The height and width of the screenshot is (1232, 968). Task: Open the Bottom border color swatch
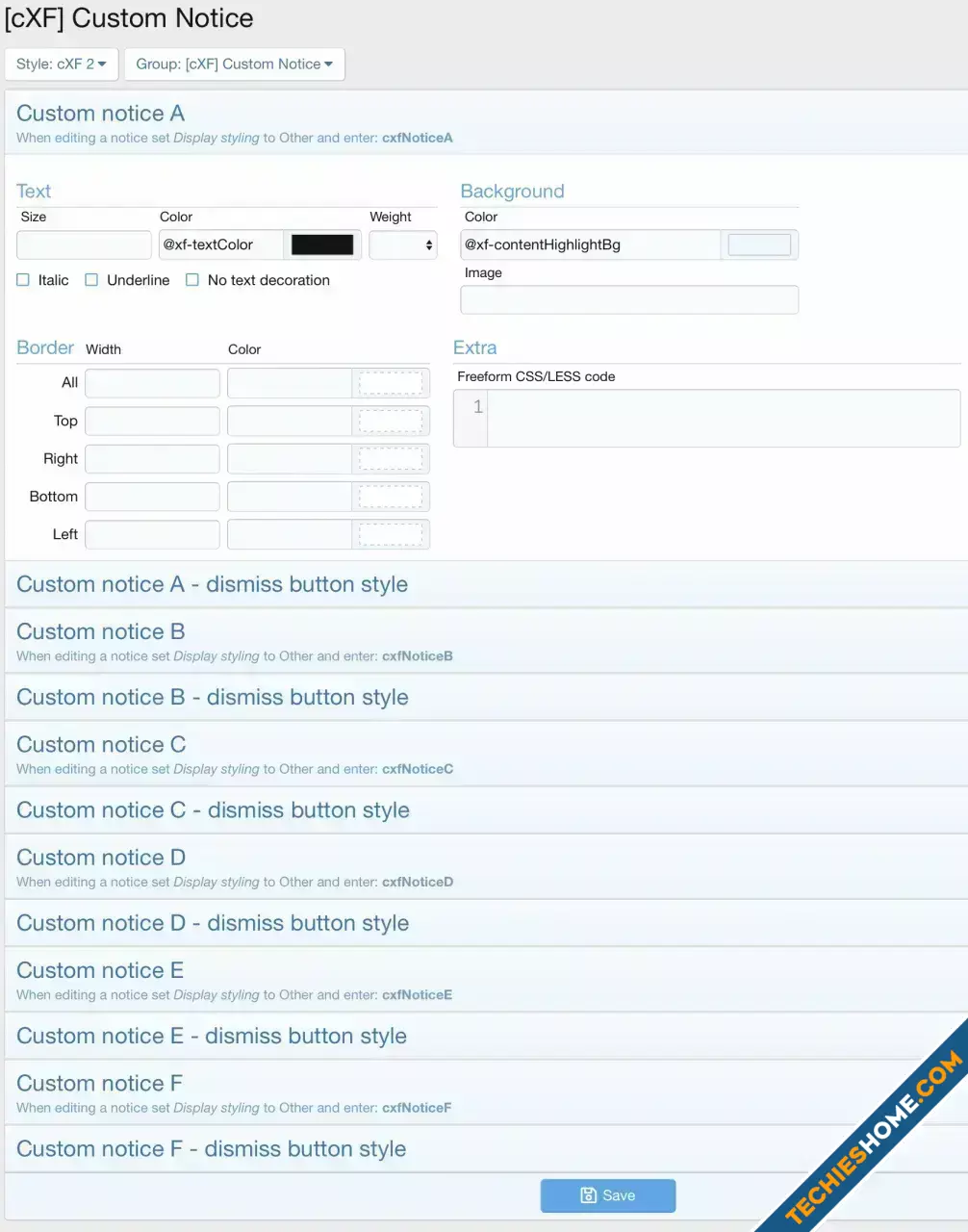[391, 497]
